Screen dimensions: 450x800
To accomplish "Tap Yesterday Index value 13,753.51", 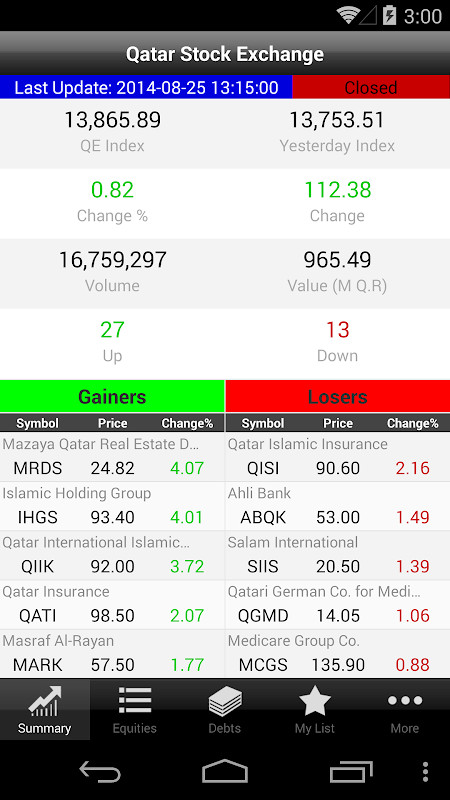I will 337,120.
